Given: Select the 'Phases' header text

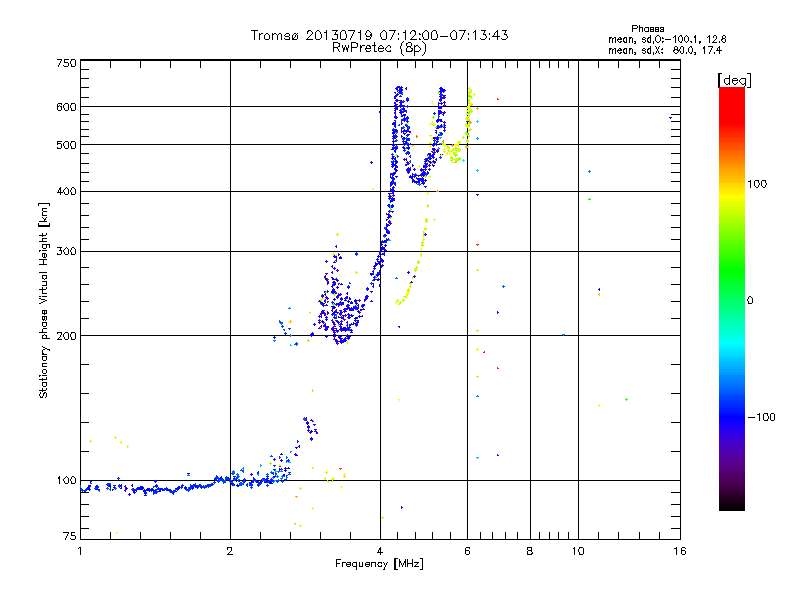Looking at the screenshot, I should click(x=647, y=29).
